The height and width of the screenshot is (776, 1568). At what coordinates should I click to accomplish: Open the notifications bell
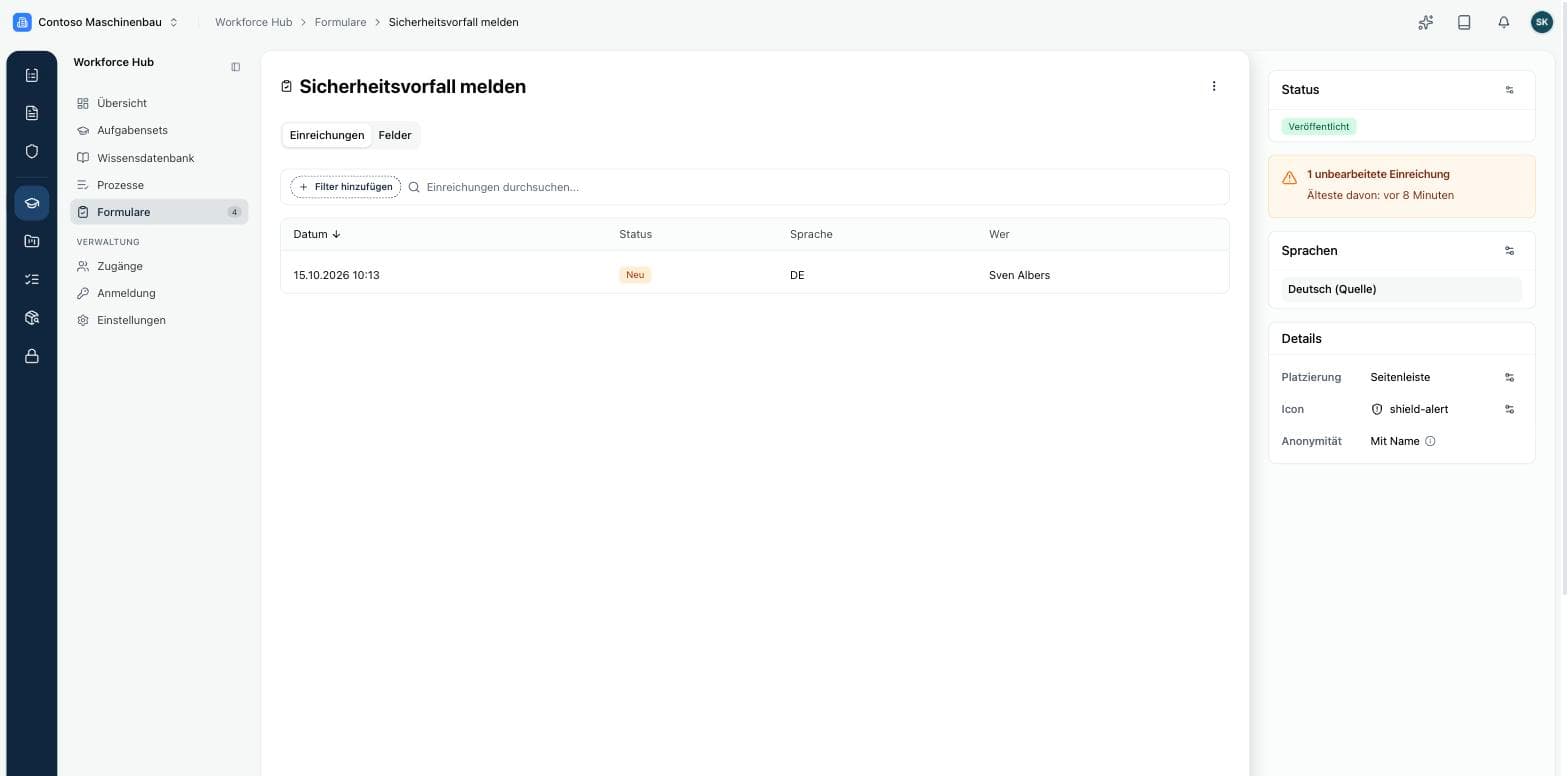point(1503,22)
